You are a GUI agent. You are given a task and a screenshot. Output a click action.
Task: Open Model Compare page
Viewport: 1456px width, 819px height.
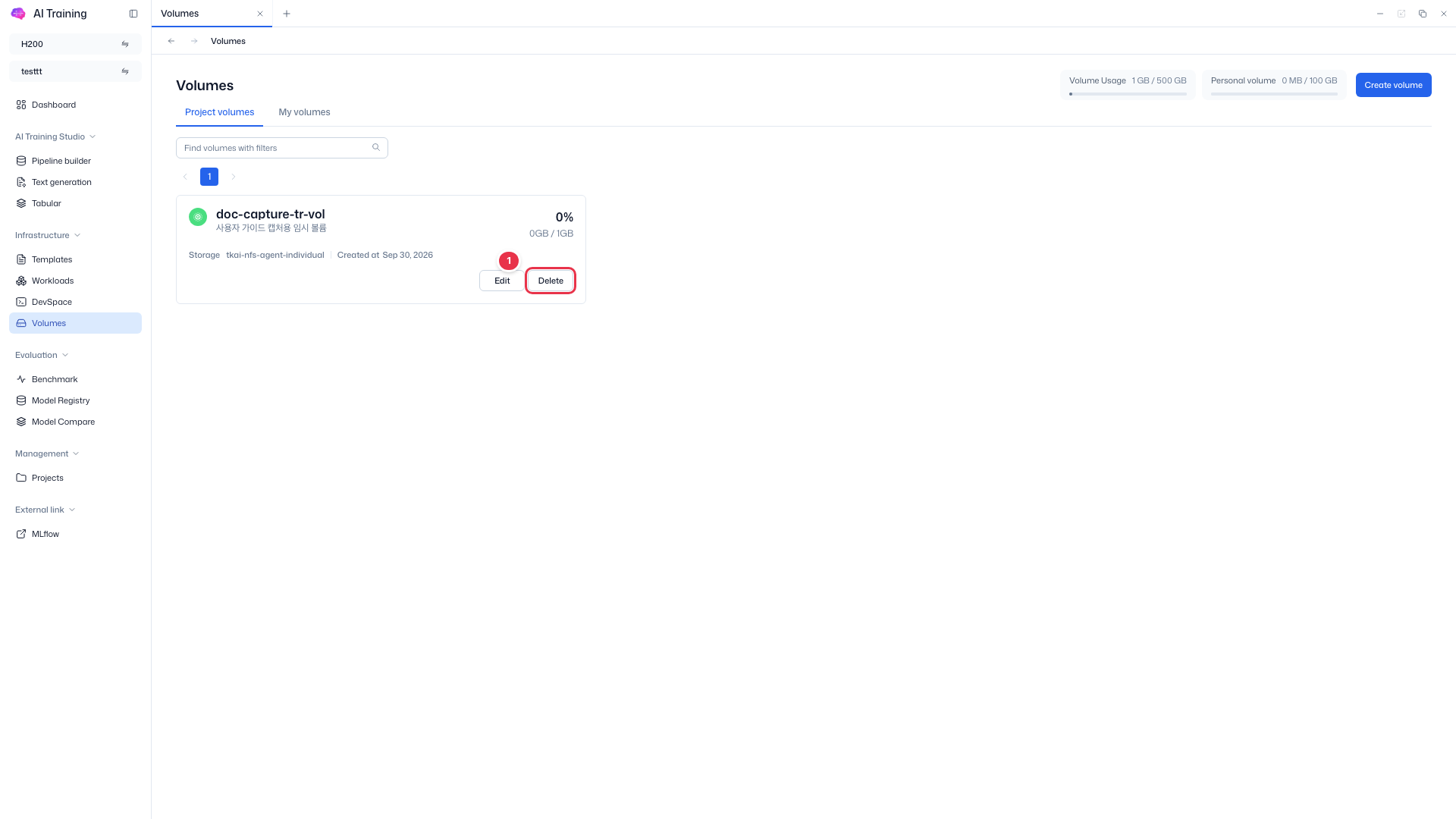coord(75,422)
